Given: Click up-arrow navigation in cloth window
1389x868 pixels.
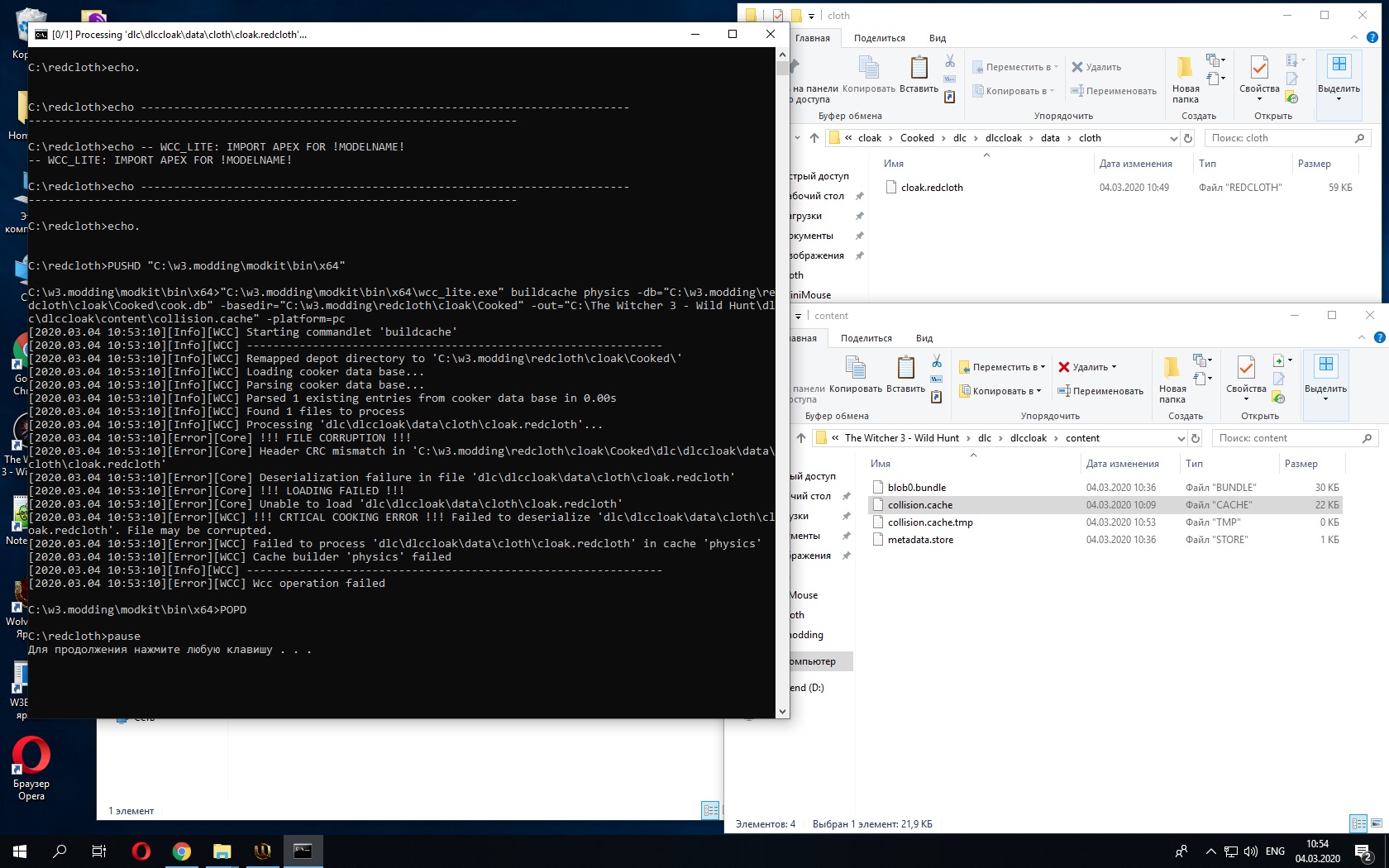Looking at the screenshot, I should point(814,138).
